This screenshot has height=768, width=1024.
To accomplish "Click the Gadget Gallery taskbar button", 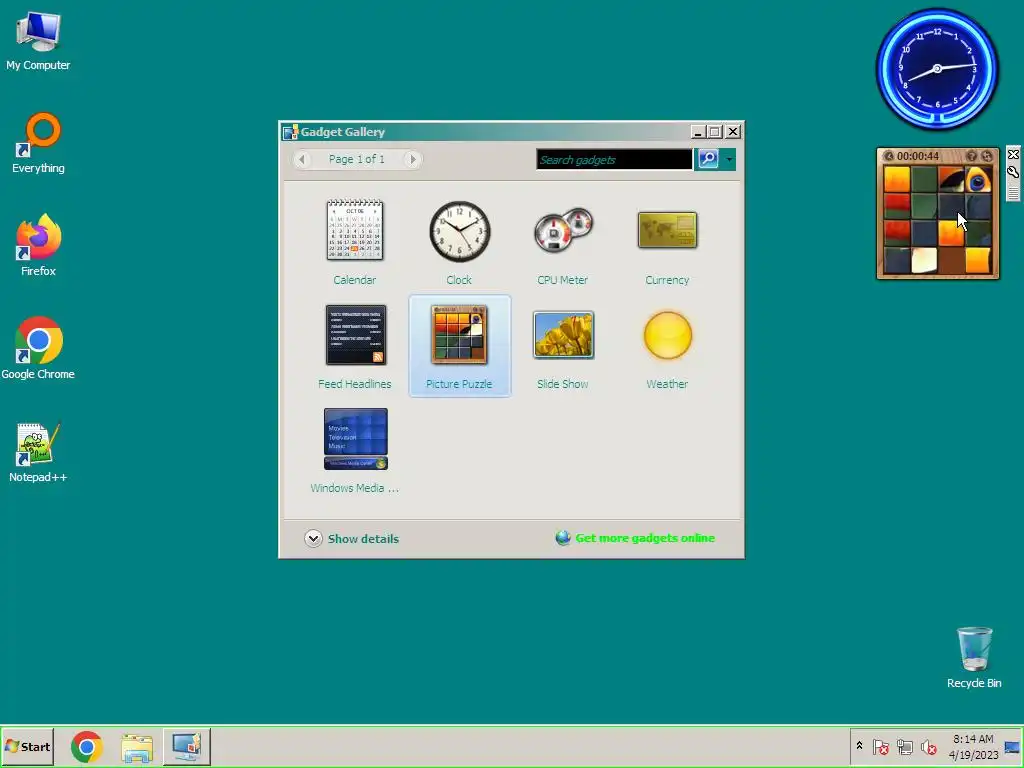I will (x=187, y=747).
